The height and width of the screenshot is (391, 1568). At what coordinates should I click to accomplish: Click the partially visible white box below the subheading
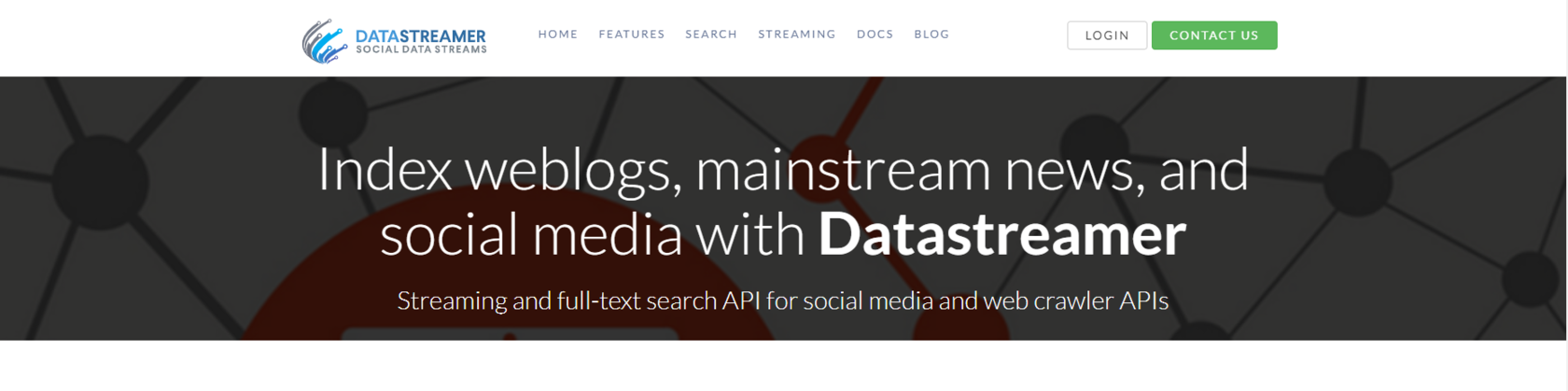coord(509,334)
